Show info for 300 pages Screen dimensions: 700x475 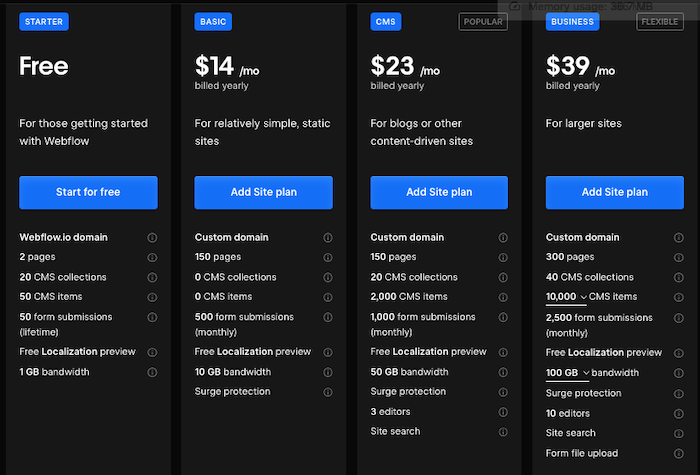click(x=679, y=257)
